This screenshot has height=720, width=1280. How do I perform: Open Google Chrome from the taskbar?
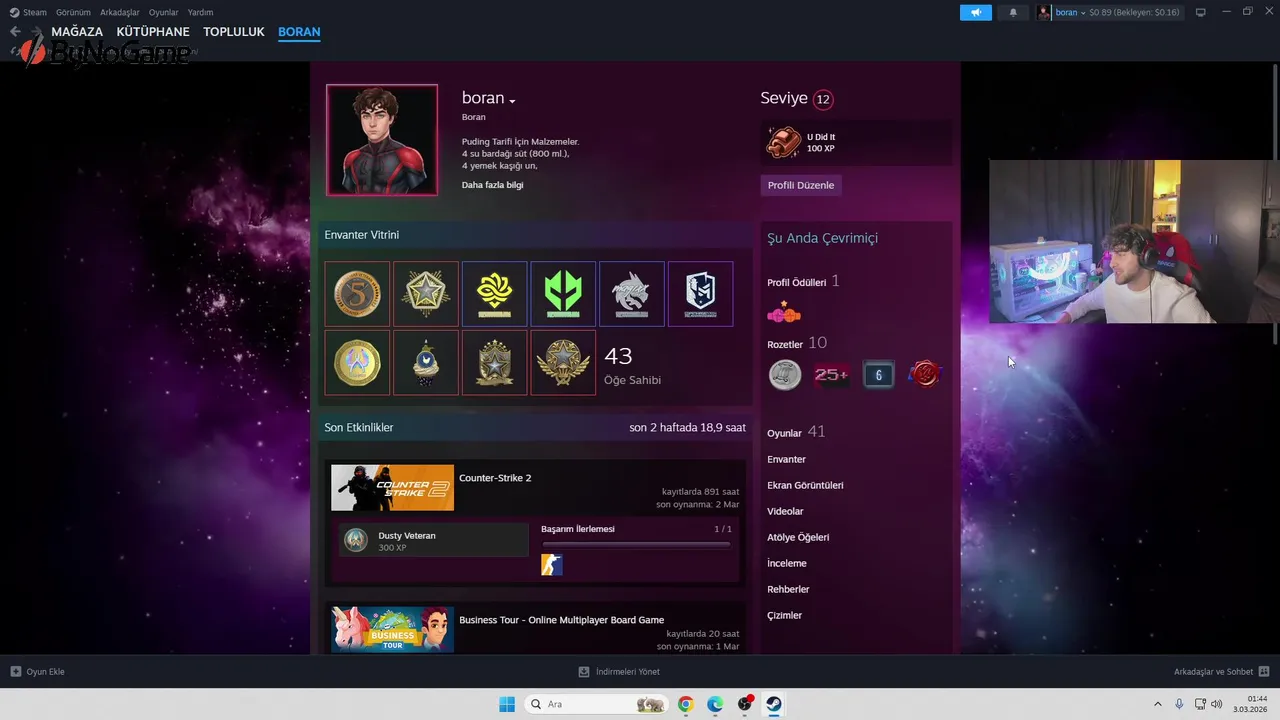point(685,704)
